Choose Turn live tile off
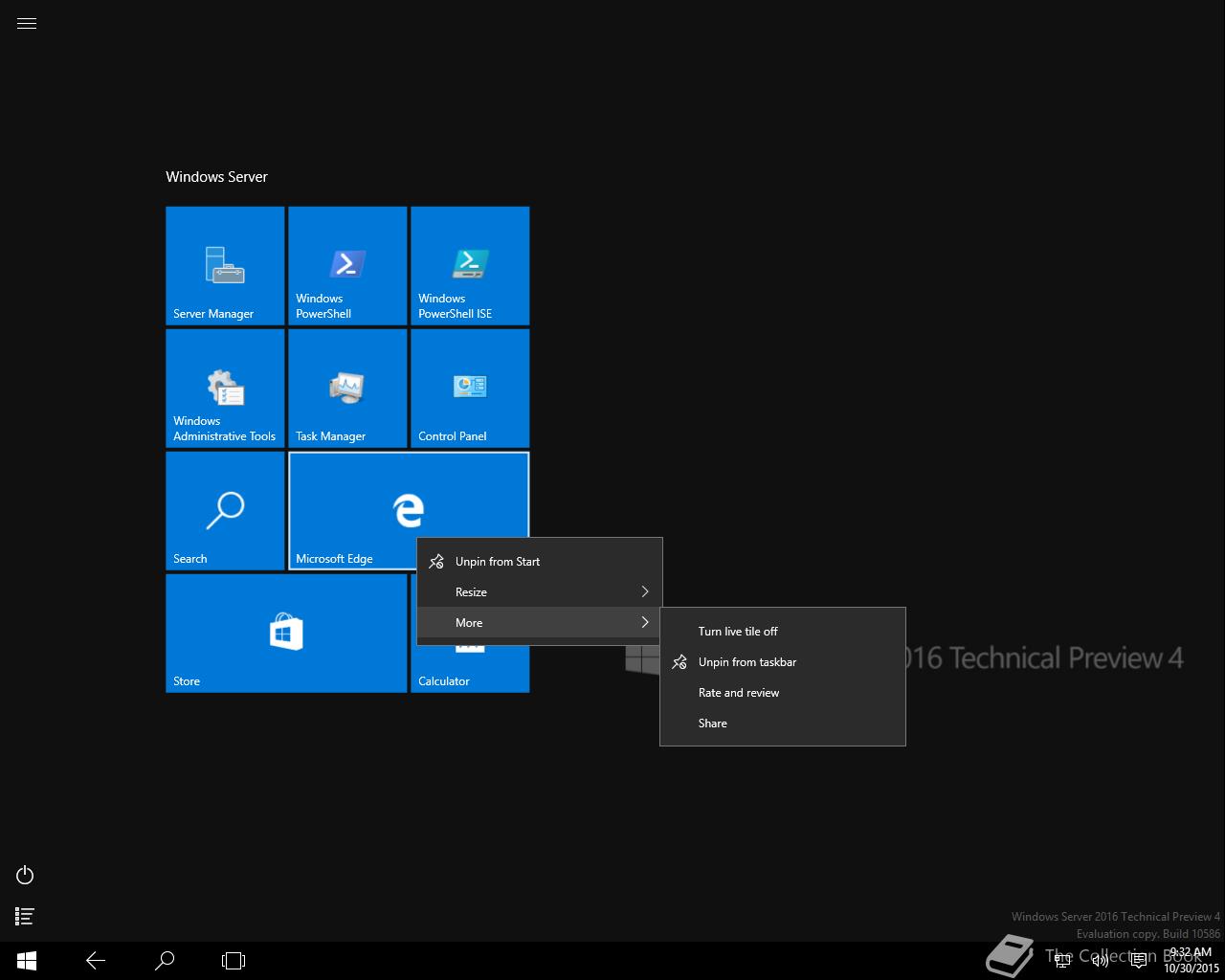This screenshot has height=980, width=1225. click(x=783, y=632)
